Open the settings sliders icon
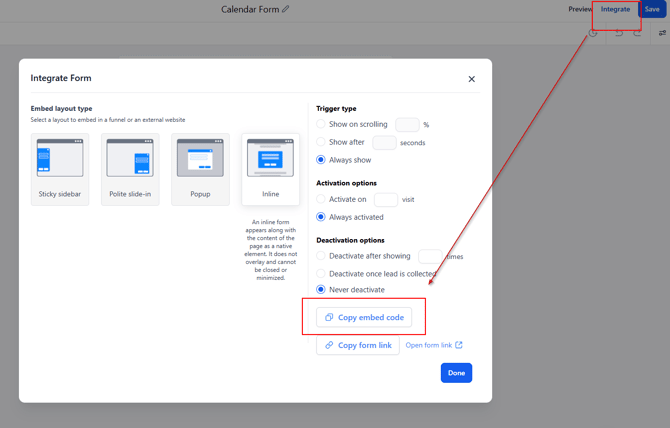This screenshot has height=428, width=670. pos(662,33)
